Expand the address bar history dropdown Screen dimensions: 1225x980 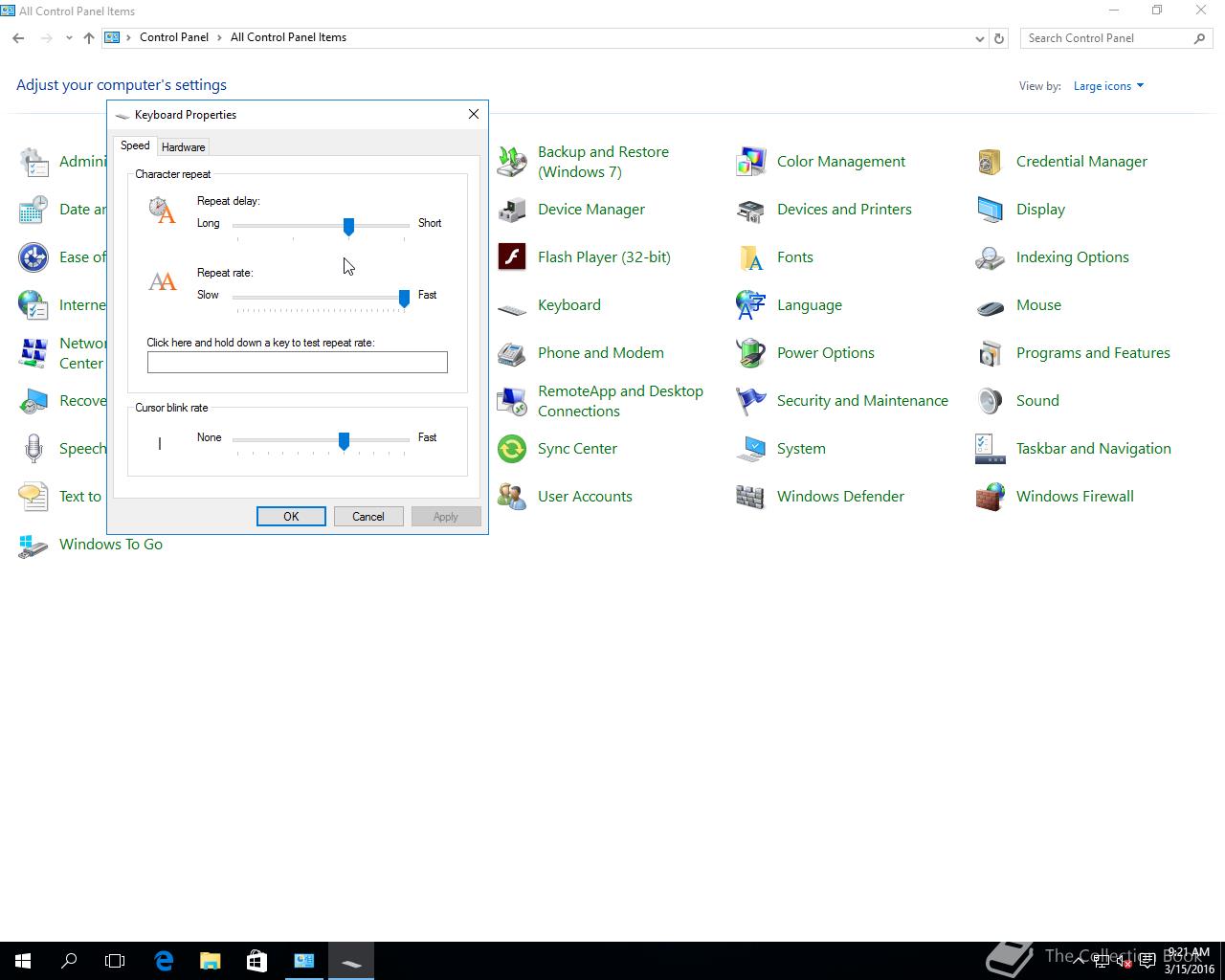979,38
